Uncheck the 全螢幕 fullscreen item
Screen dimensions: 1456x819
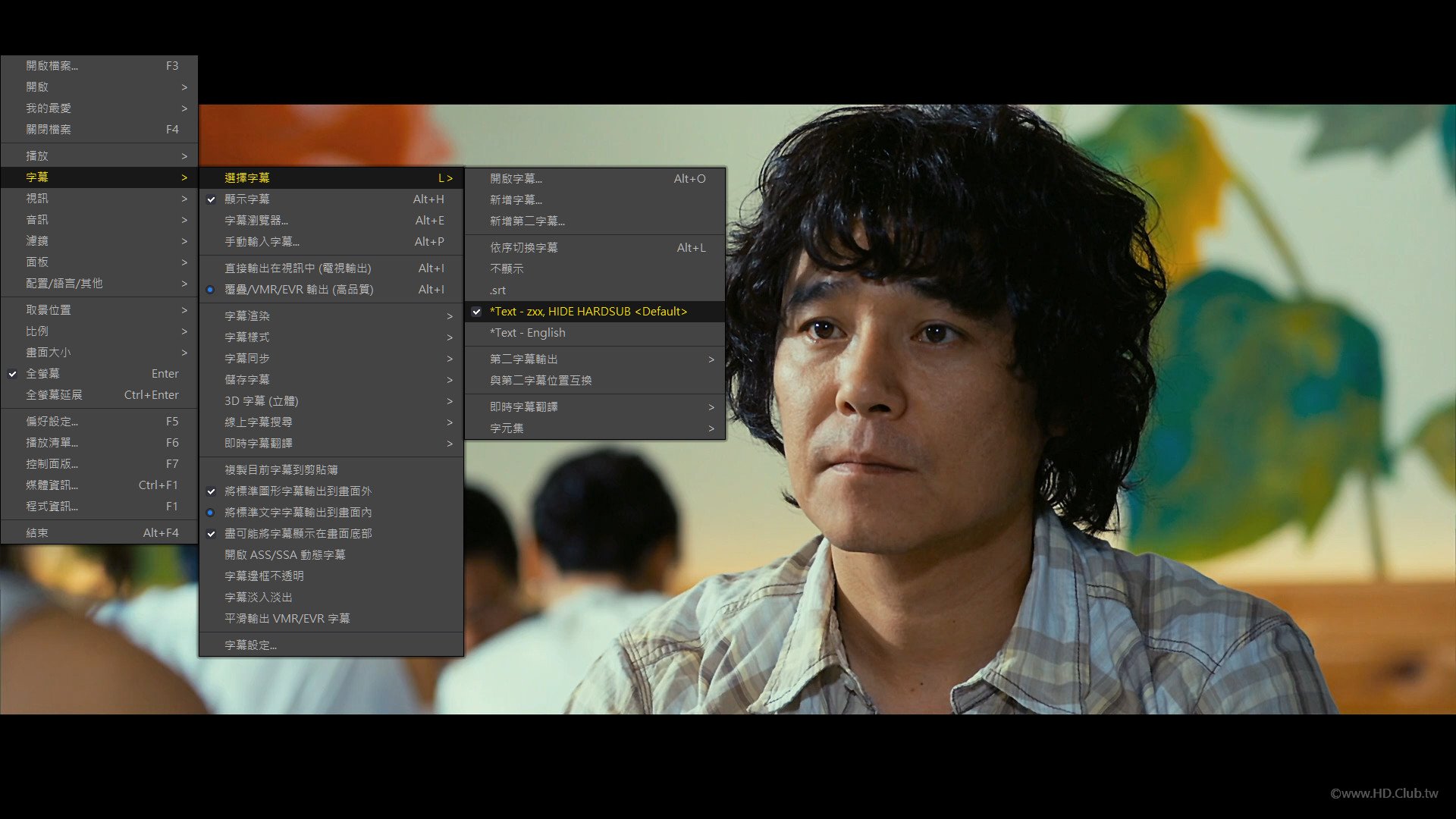(x=43, y=373)
